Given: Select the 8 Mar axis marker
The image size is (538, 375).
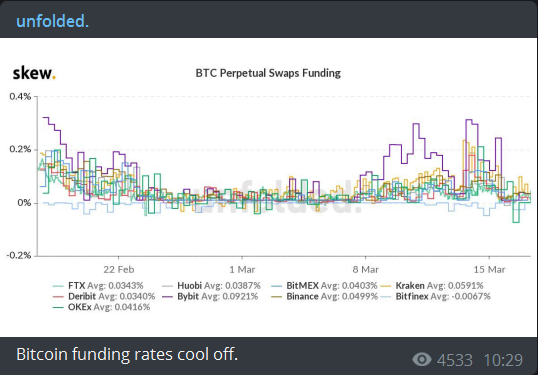Looking at the screenshot, I should (366, 269).
